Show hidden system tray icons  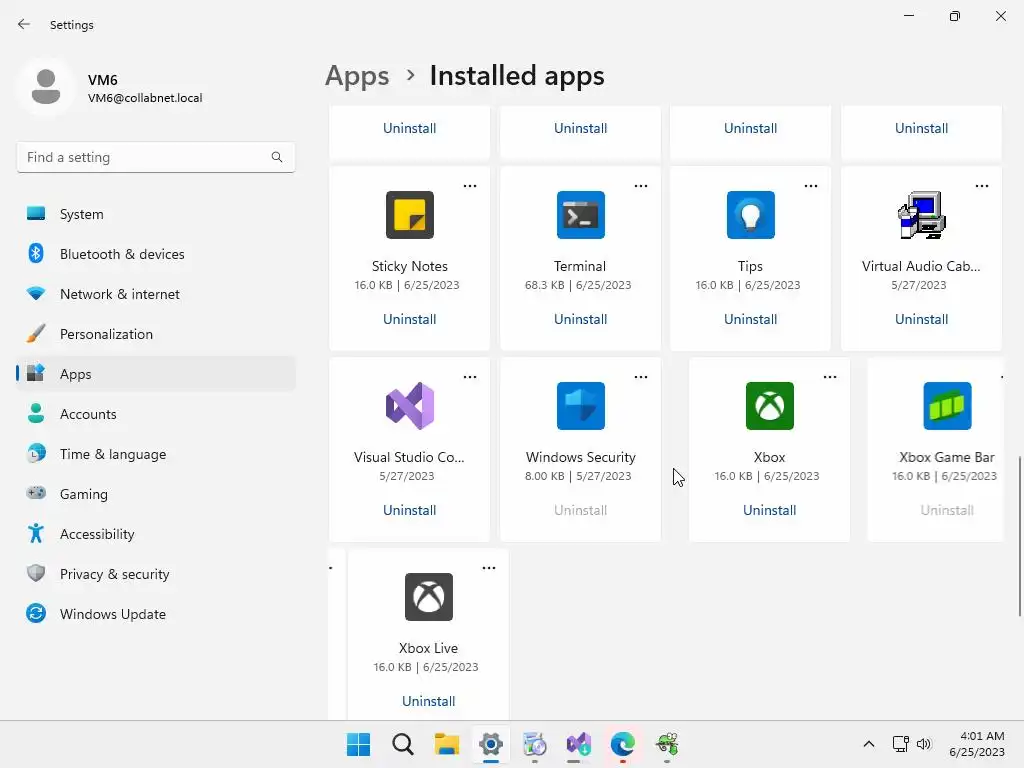(869, 744)
